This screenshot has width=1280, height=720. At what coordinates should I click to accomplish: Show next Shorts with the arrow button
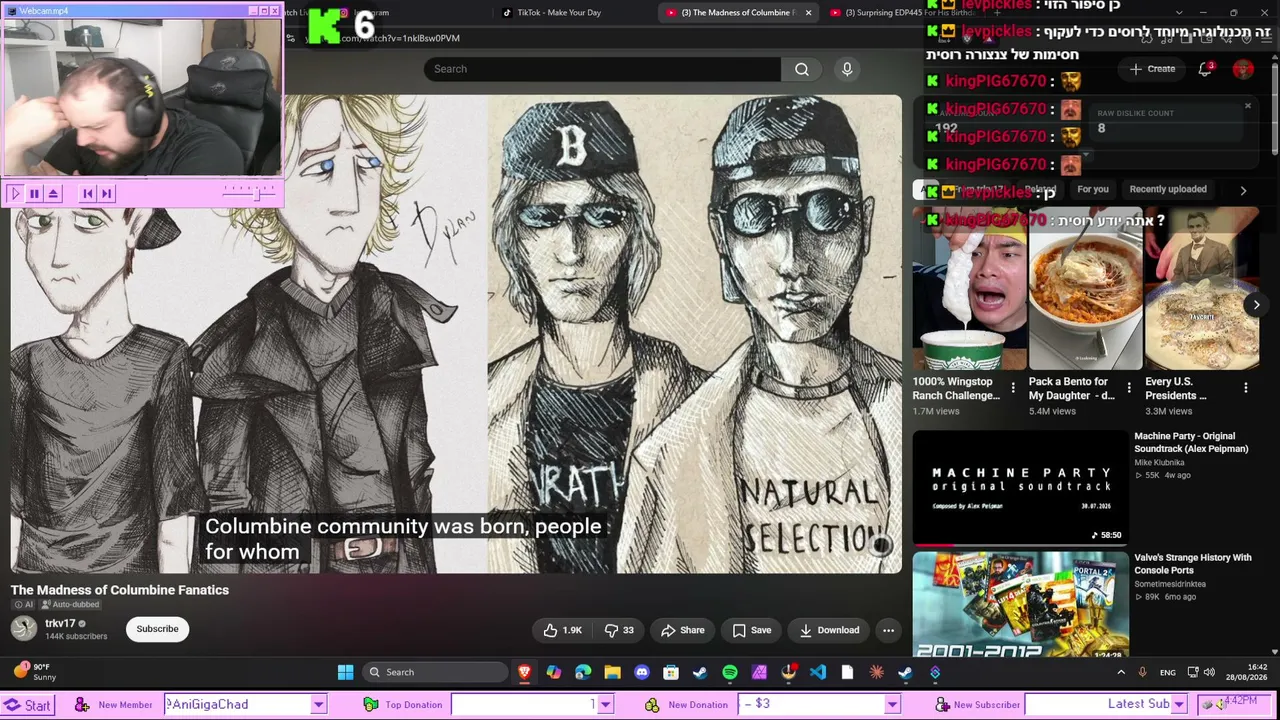point(1256,306)
